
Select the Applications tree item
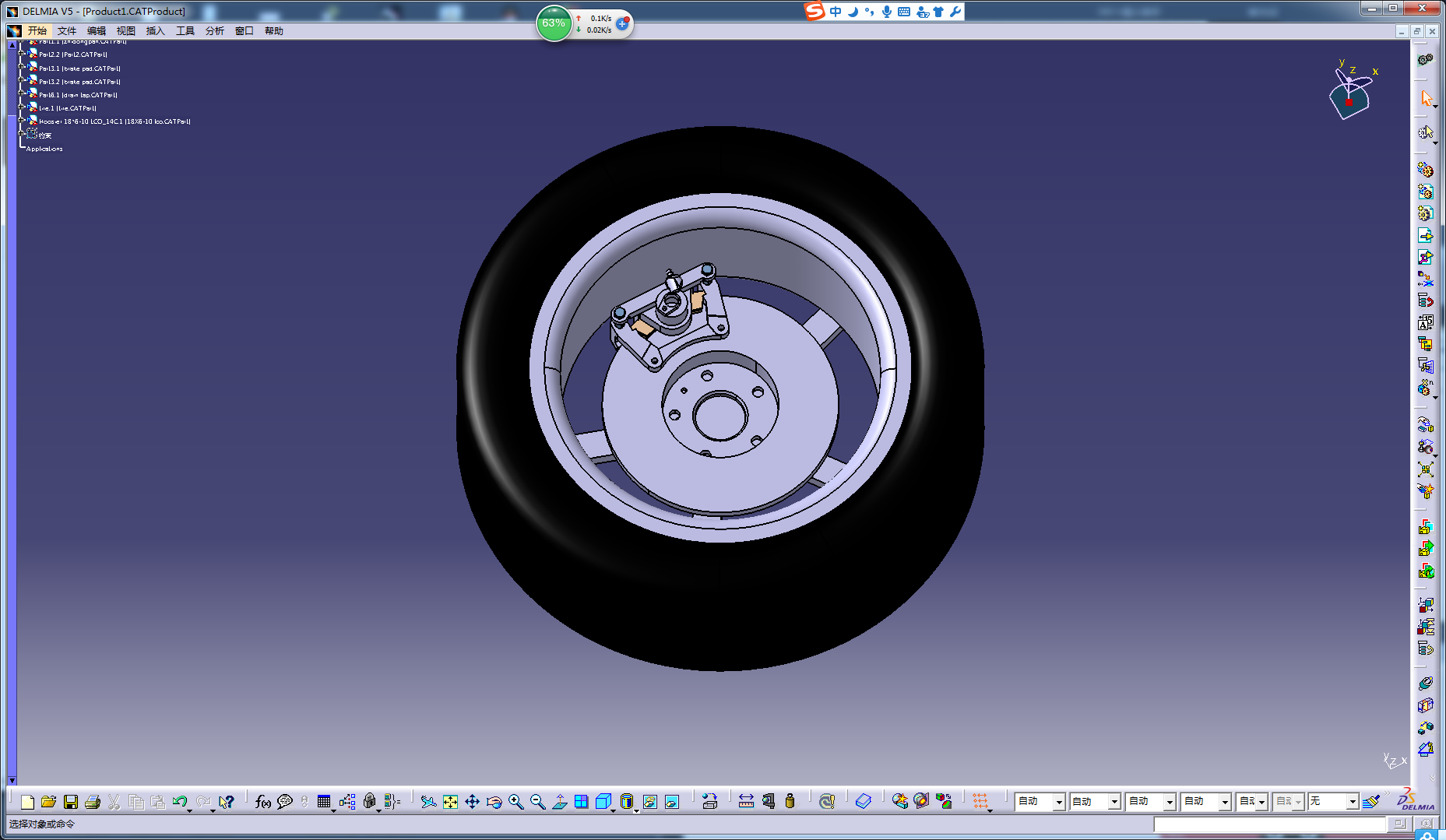[x=44, y=149]
